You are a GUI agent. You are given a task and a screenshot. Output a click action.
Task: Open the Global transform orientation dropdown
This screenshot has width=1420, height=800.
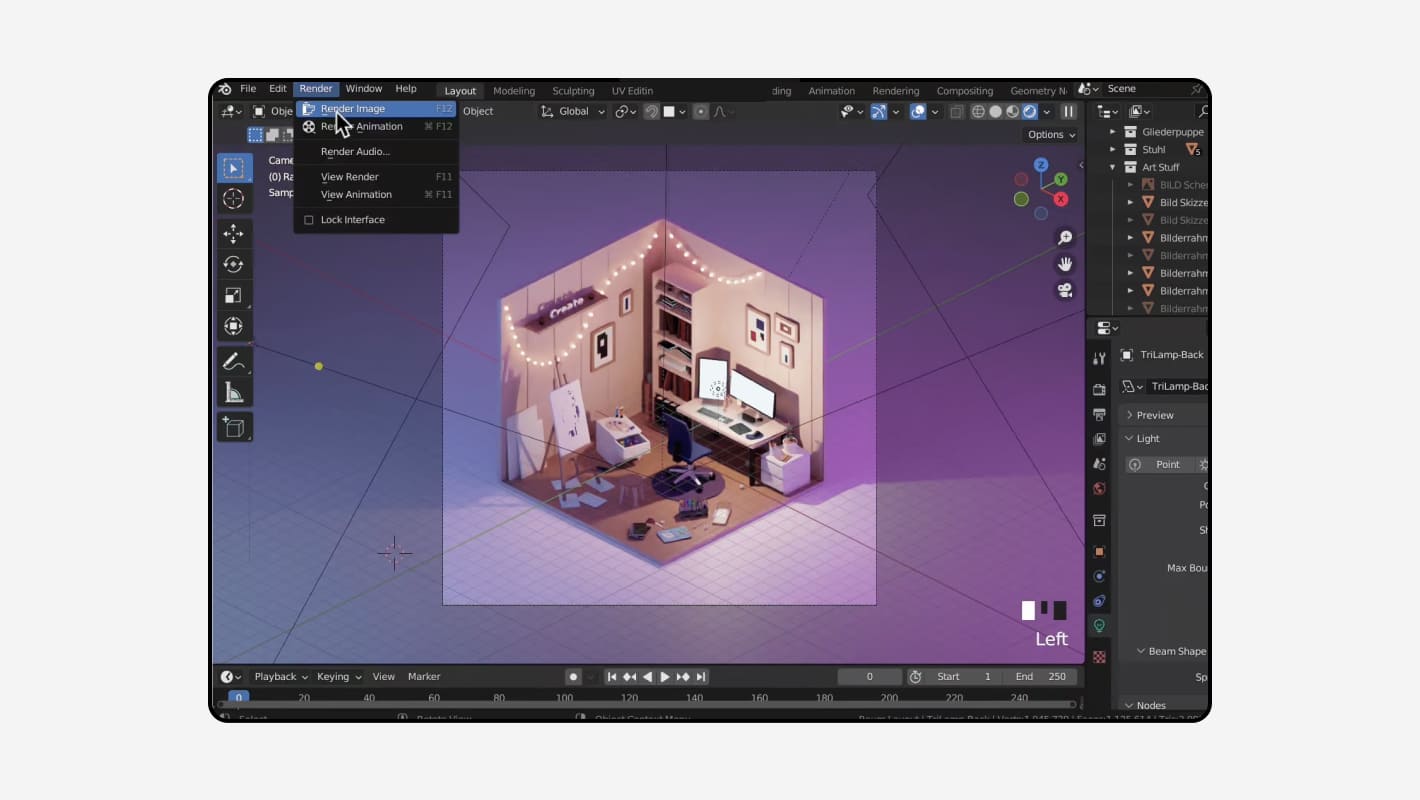[x=574, y=112]
